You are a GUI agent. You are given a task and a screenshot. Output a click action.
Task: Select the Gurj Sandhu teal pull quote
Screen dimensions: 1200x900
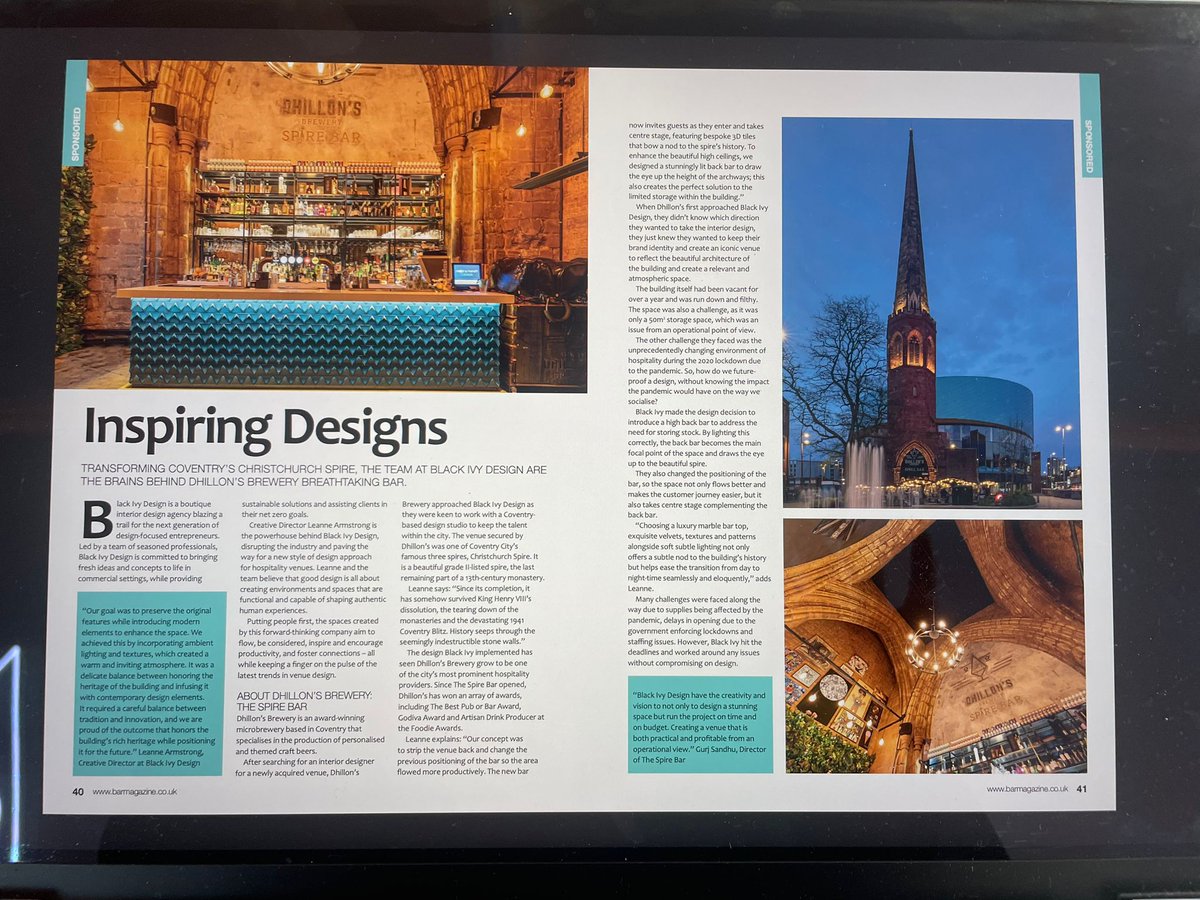(701, 724)
